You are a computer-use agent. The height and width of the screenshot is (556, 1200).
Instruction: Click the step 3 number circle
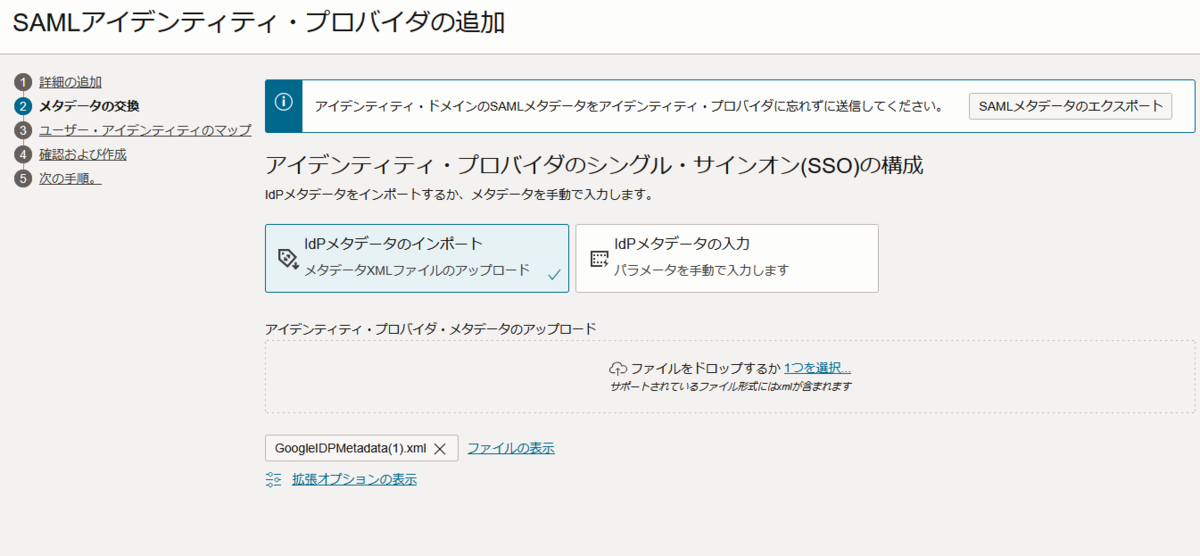23,130
